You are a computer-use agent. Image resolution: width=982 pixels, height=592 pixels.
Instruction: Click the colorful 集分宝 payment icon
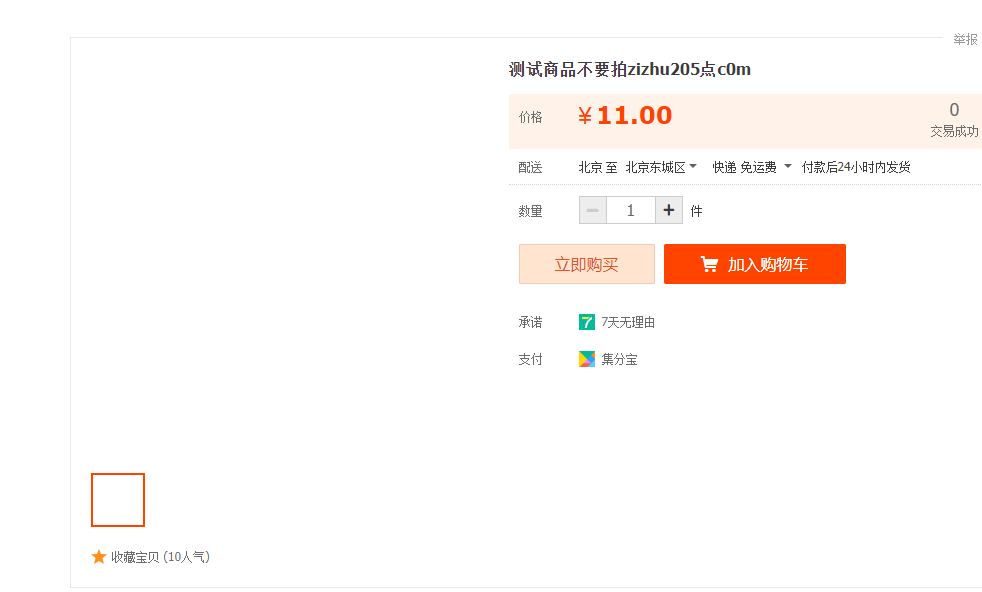tap(587, 359)
